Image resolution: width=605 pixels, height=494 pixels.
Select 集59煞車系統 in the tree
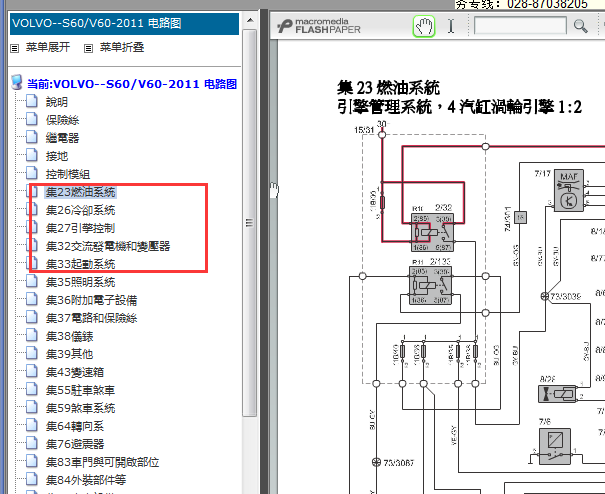[80, 408]
